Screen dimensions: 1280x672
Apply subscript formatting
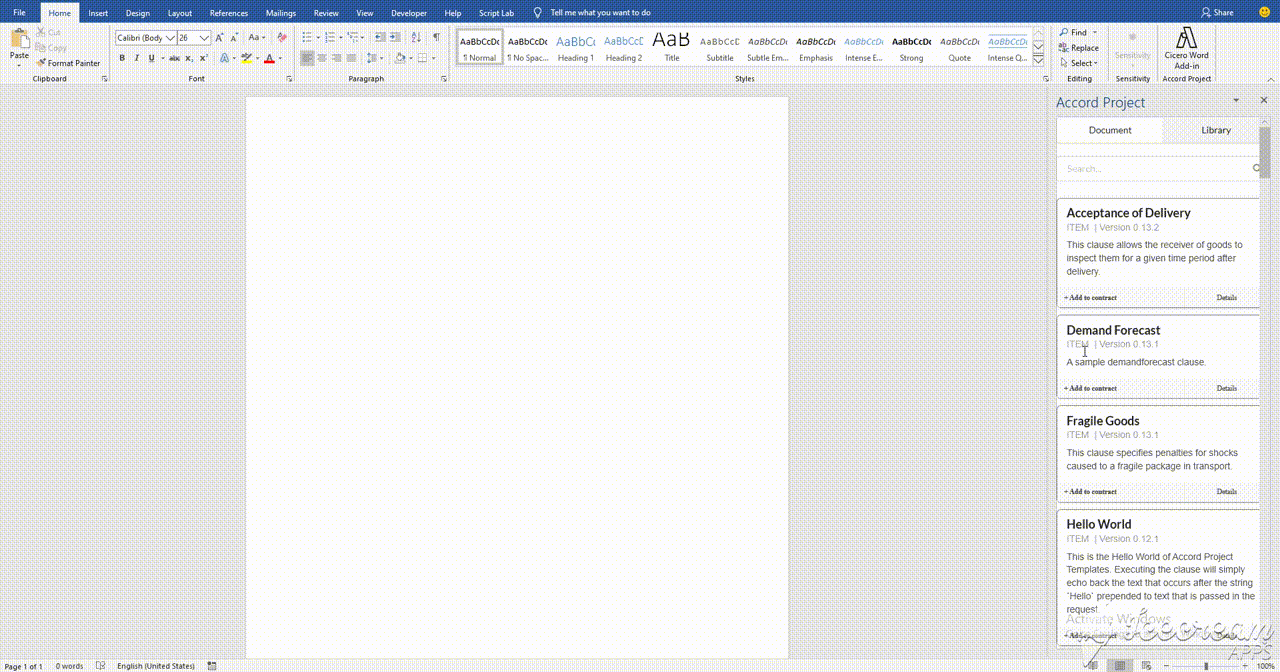[x=189, y=58]
